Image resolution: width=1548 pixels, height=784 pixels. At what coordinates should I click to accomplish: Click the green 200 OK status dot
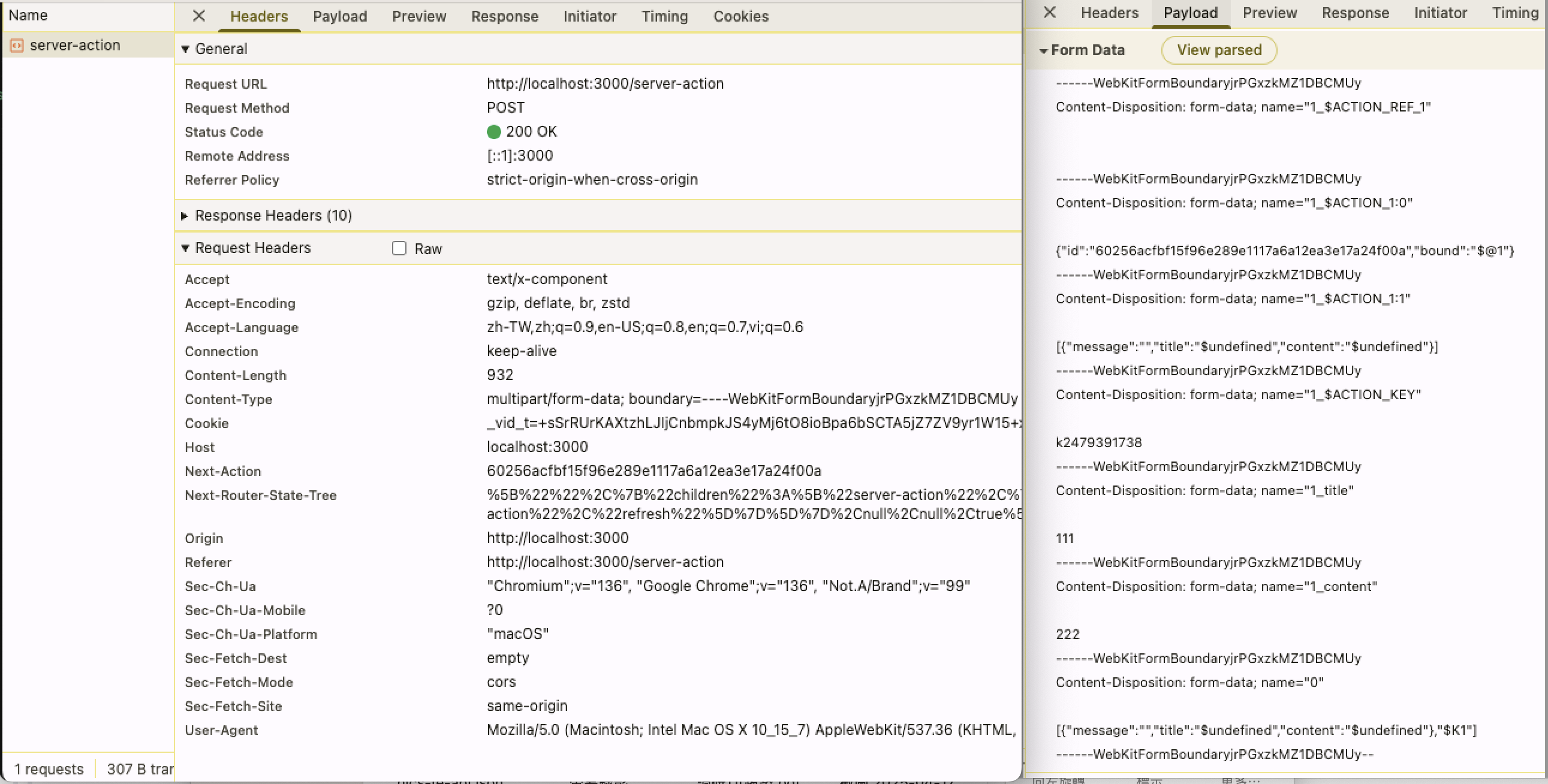(x=493, y=132)
